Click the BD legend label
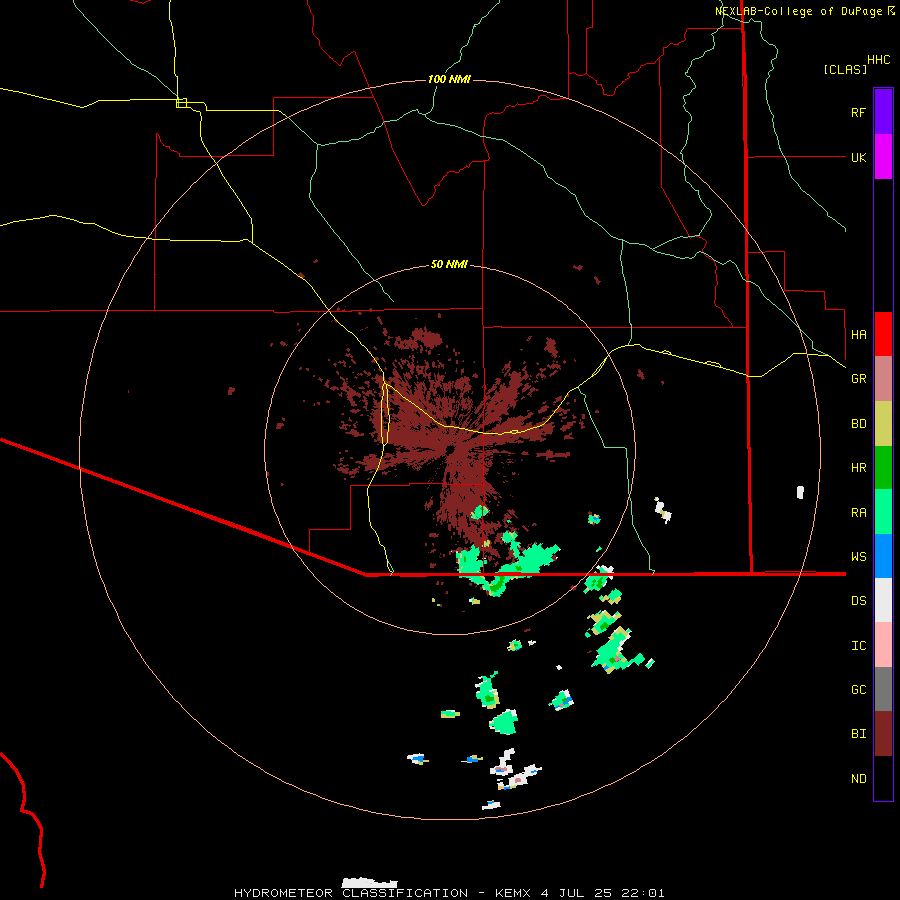Image resolution: width=900 pixels, height=900 pixels. [x=858, y=424]
